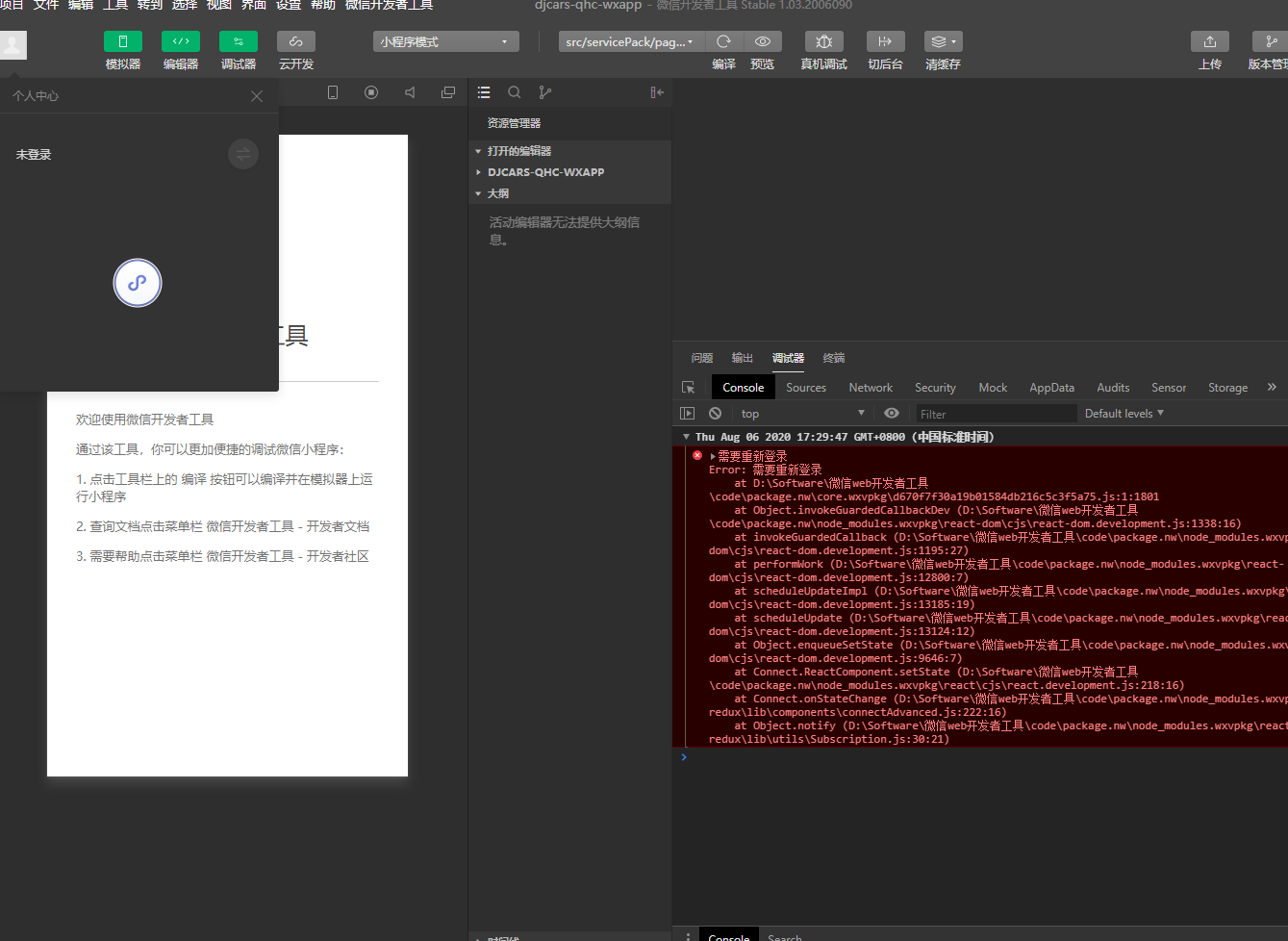Click the 编译 compile refresh icon
This screenshot has height=941, width=1288.
coord(724,41)
